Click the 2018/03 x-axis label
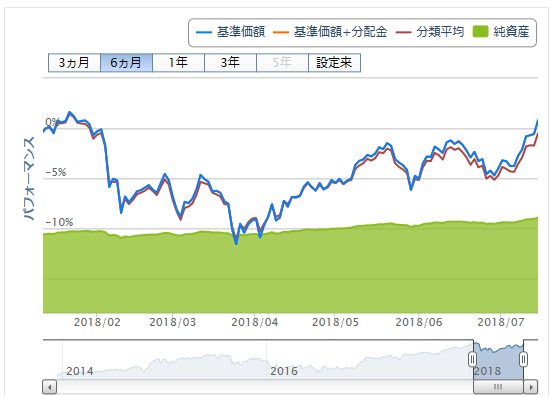Viewport: 553px width, 396px height. point(172,322)
